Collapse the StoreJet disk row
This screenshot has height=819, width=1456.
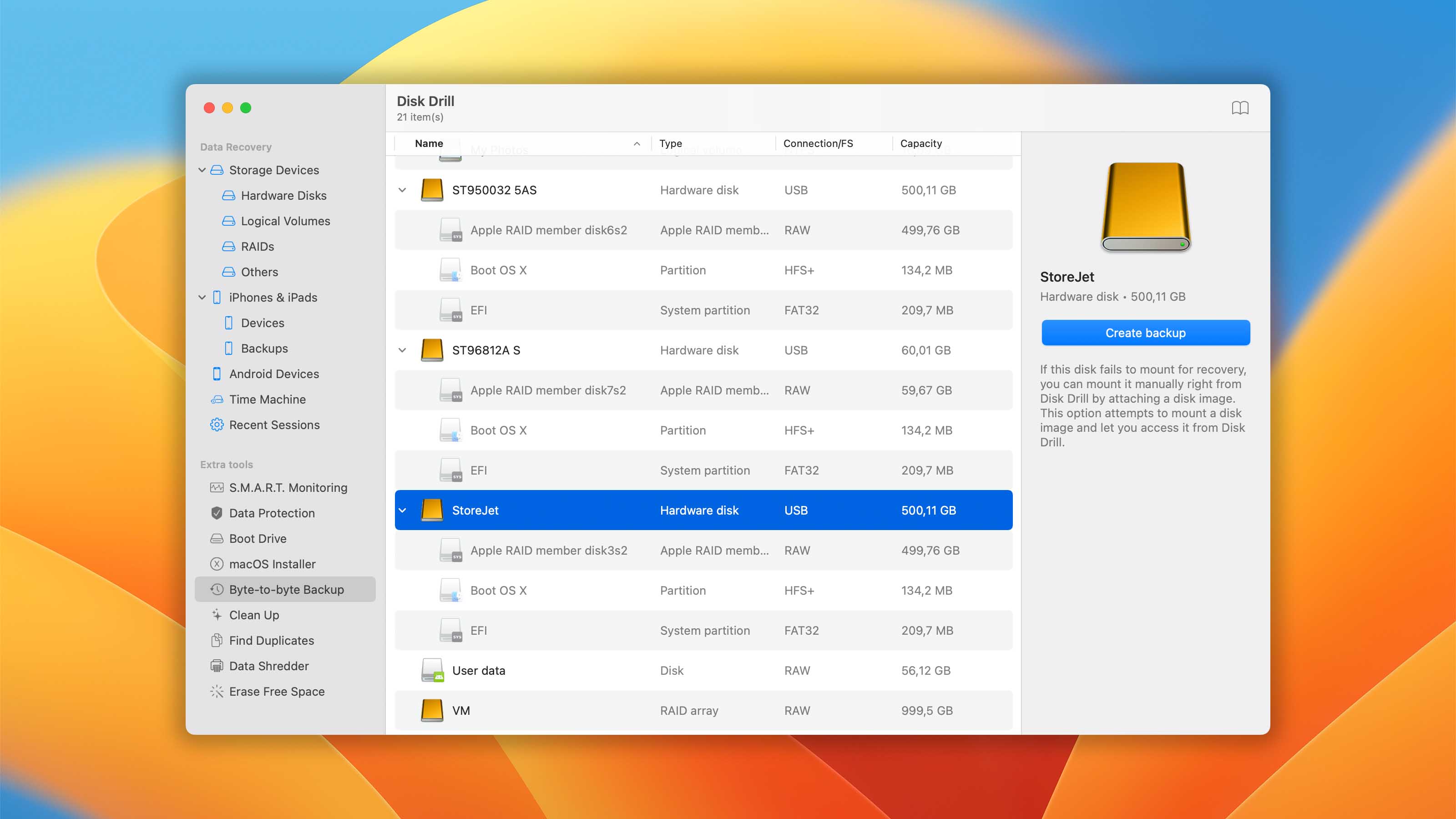click(x=402, y=511)
